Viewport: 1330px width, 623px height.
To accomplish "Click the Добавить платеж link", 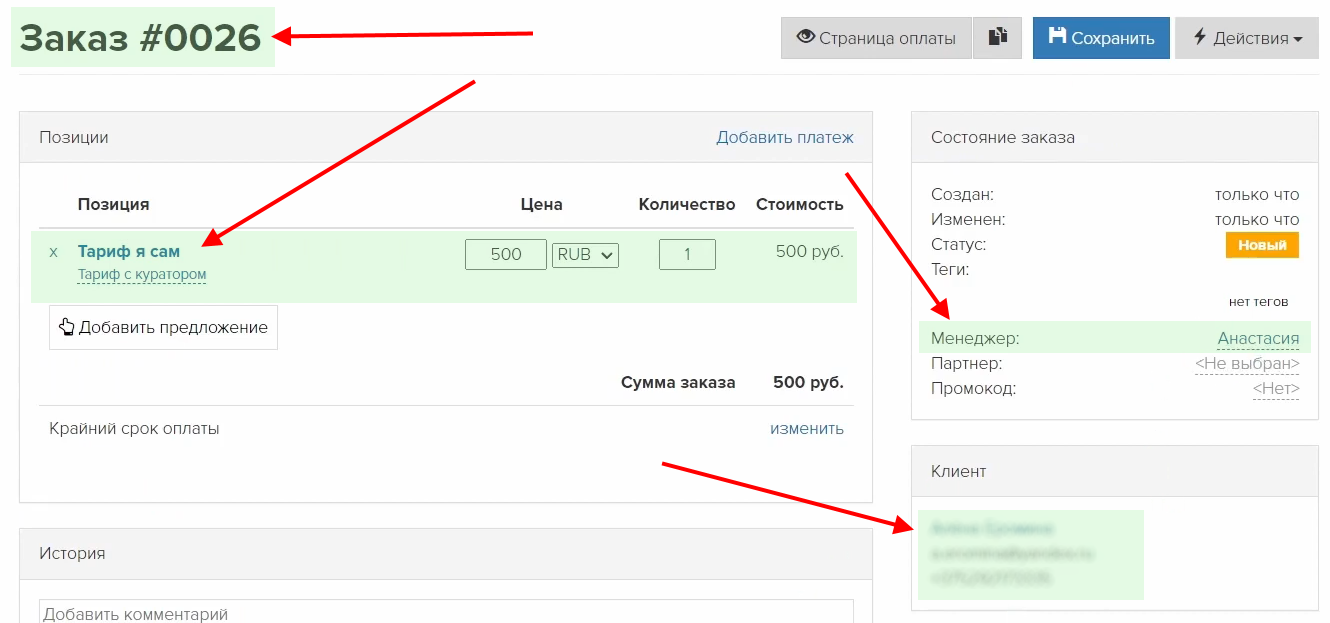I will 784,137.
